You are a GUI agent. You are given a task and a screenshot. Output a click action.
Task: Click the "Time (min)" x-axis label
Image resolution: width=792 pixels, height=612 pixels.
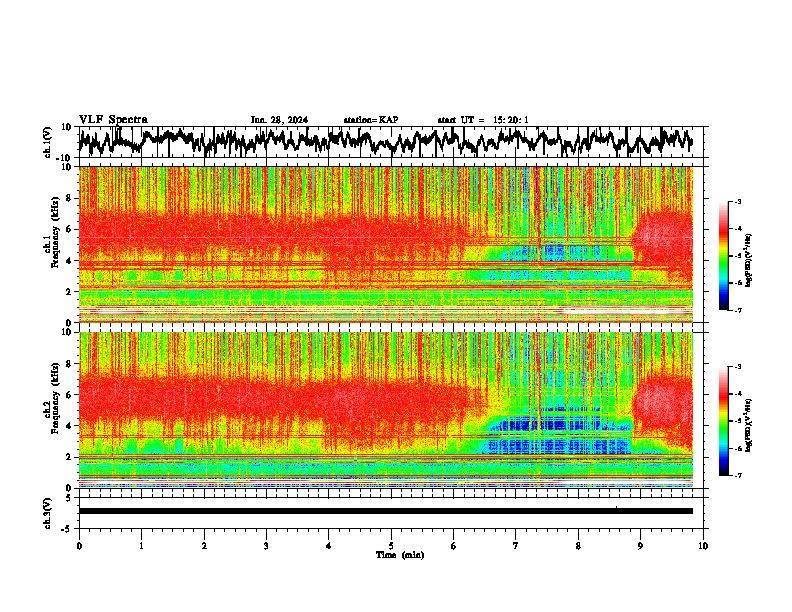click(x=400, y=555)
